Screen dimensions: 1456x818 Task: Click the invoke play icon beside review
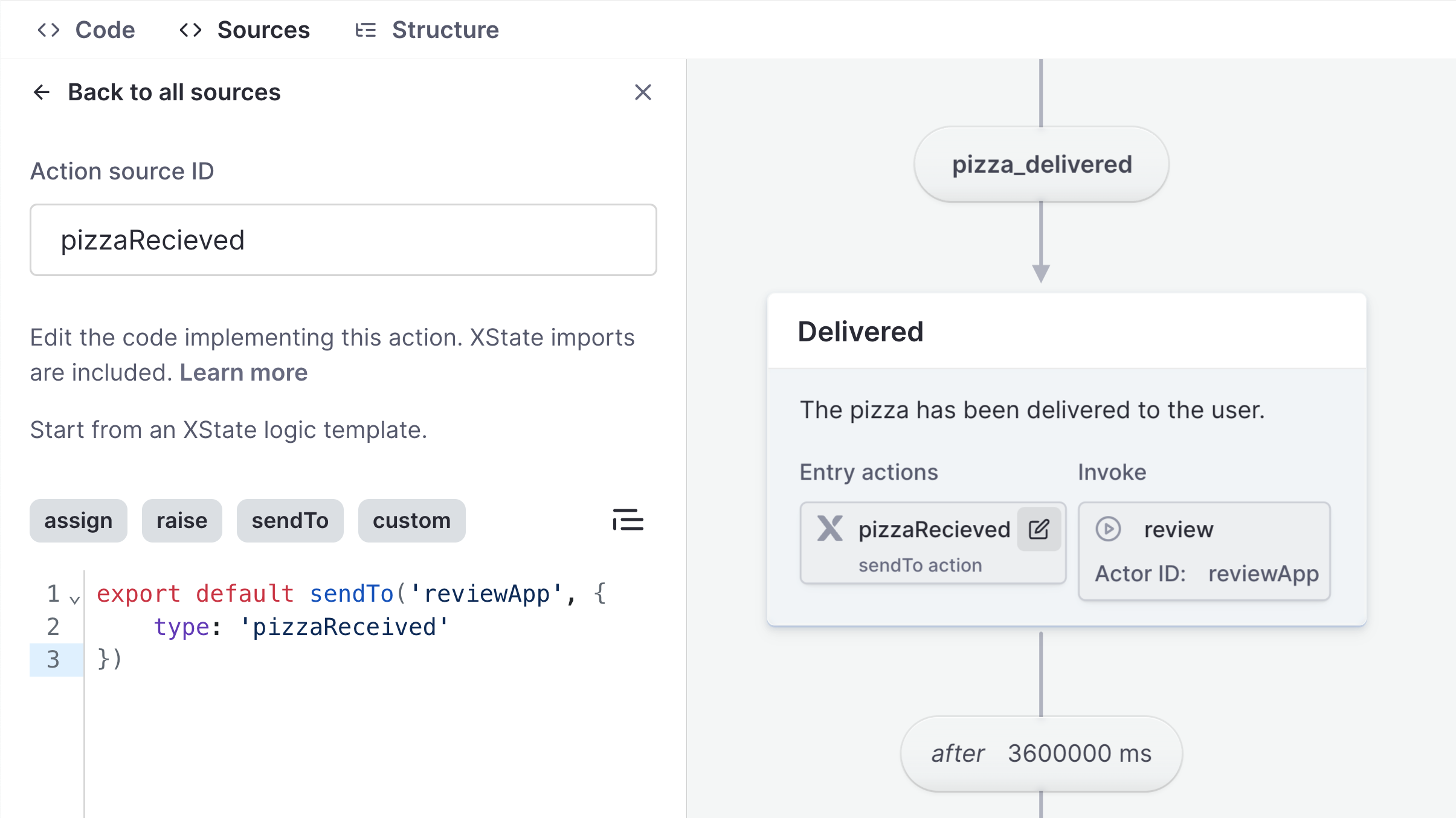[1109, 529]
